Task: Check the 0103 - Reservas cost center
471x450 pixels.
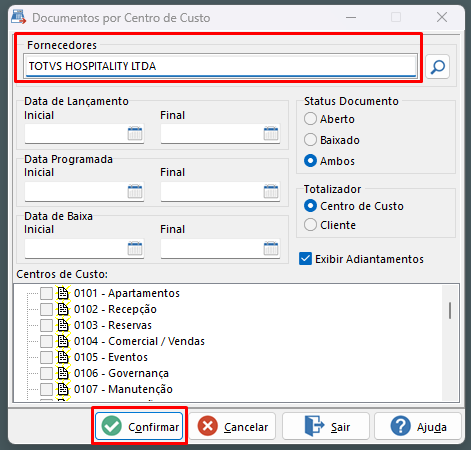Action: tap(46, 325)
